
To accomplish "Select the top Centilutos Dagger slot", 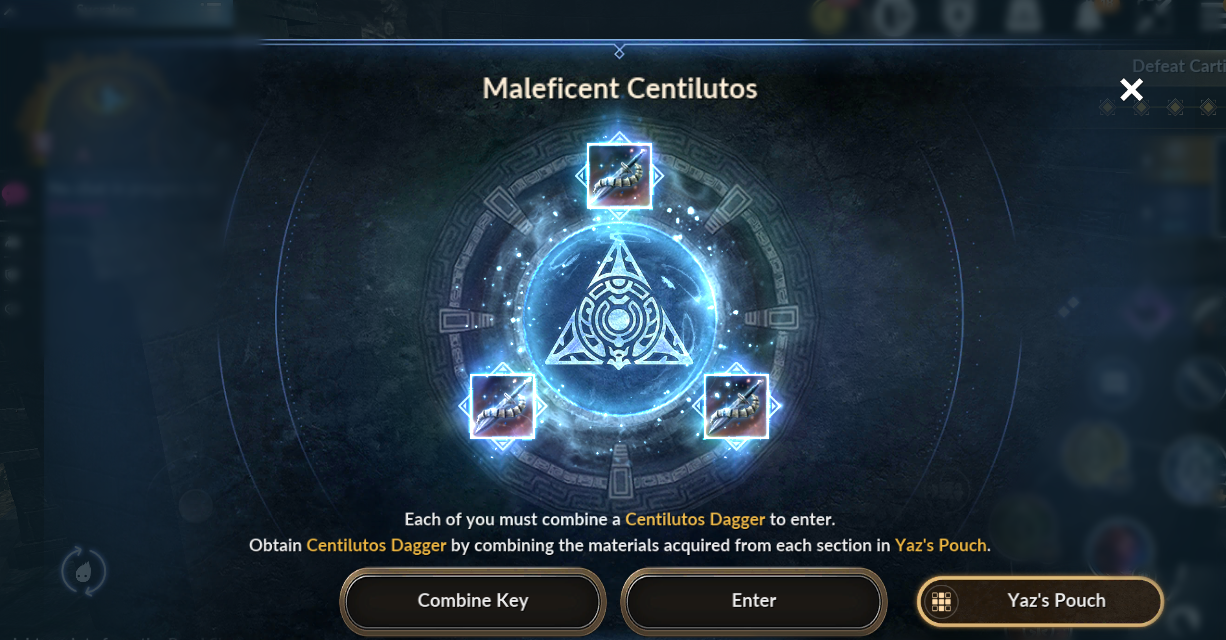I will click(x=619, y=176).
